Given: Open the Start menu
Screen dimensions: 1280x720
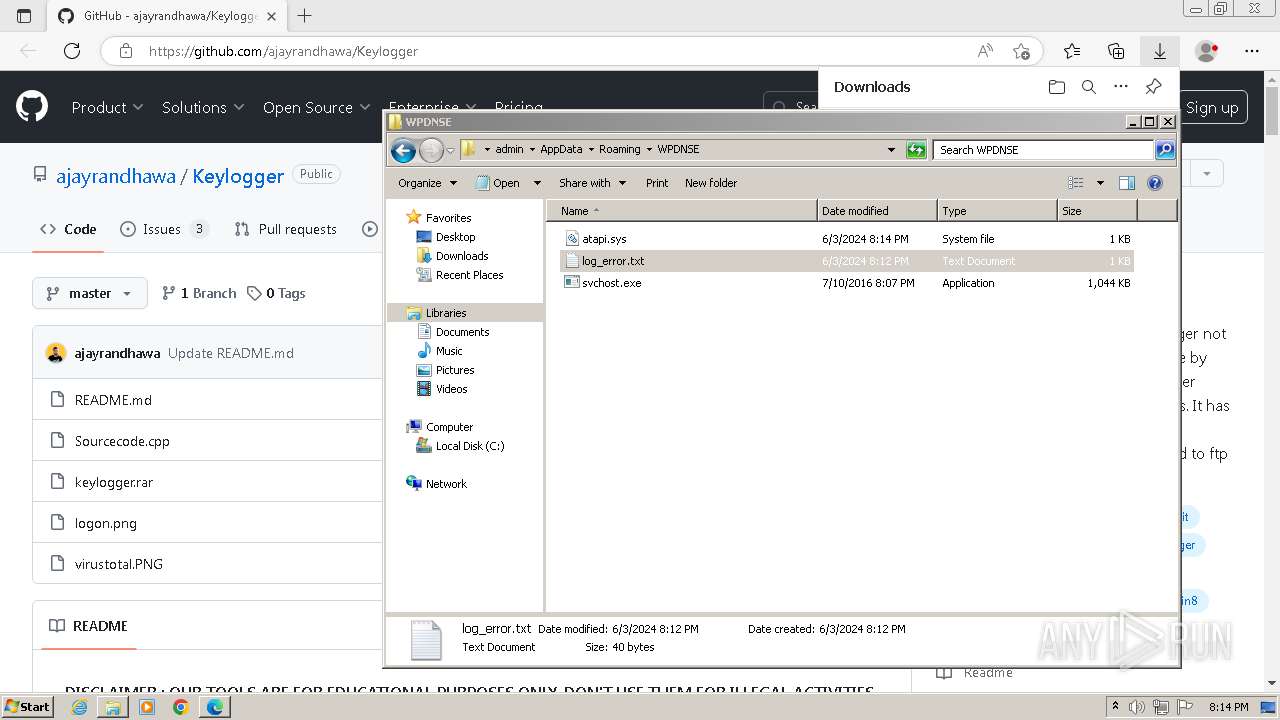Looking at the screenshot, I should tap(27, 707).
